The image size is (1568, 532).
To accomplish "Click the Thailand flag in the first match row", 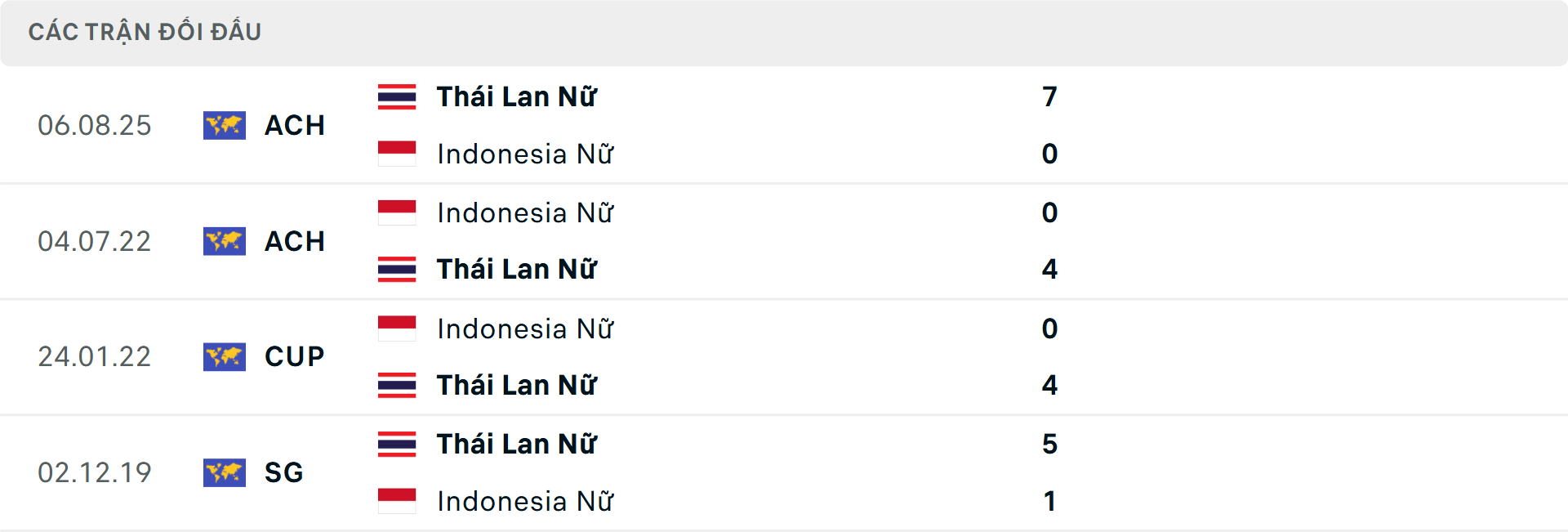I will (x=398, y=95).
